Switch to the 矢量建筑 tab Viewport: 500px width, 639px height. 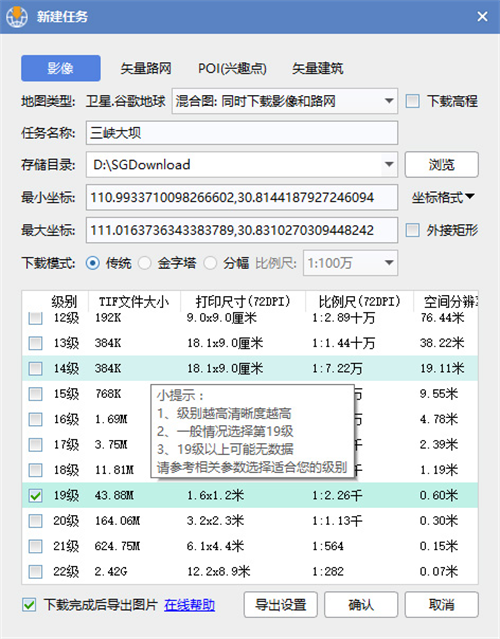click(x=317, y=68)
